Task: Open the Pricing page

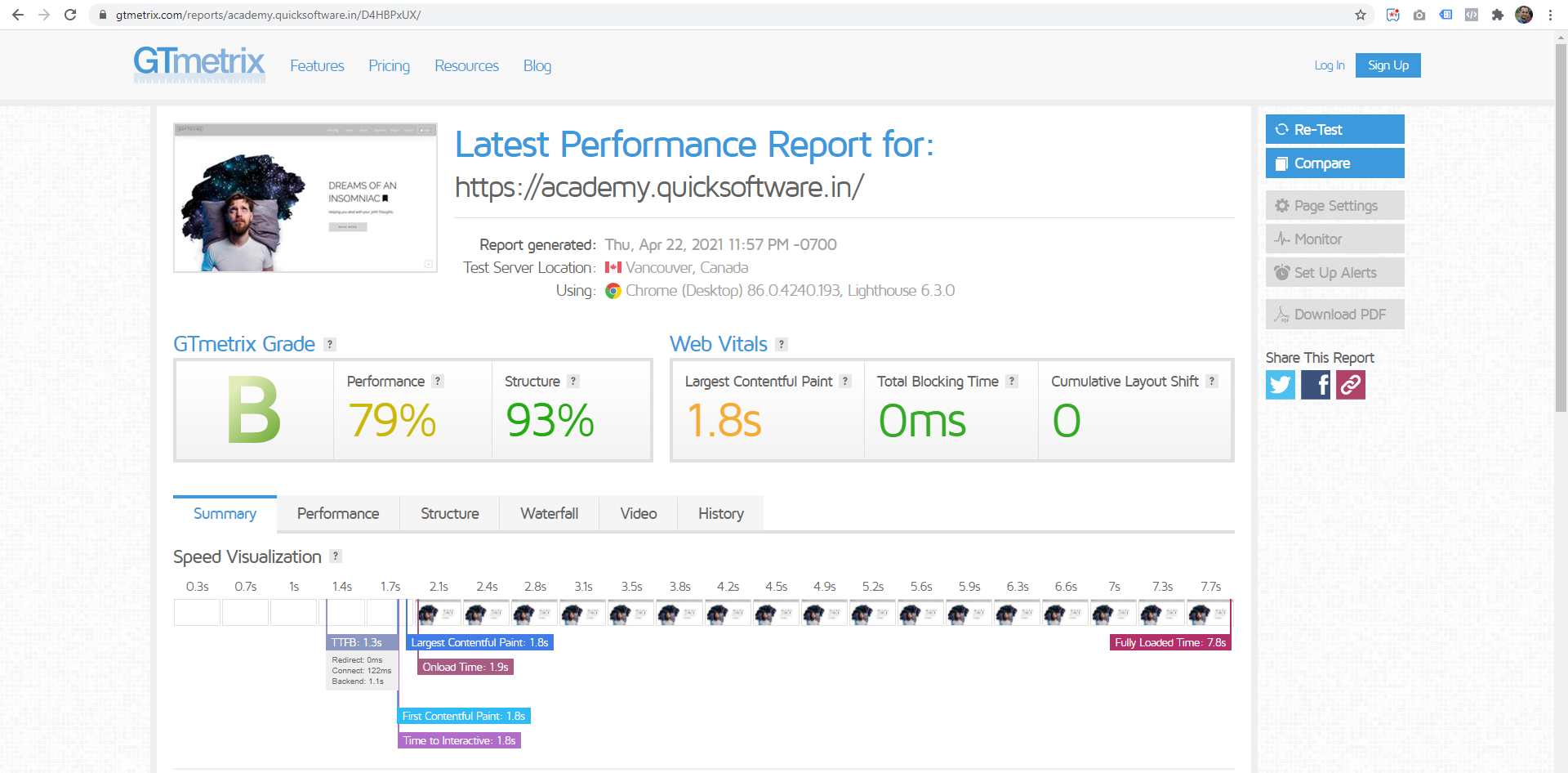Action: [x=389, y=65]
